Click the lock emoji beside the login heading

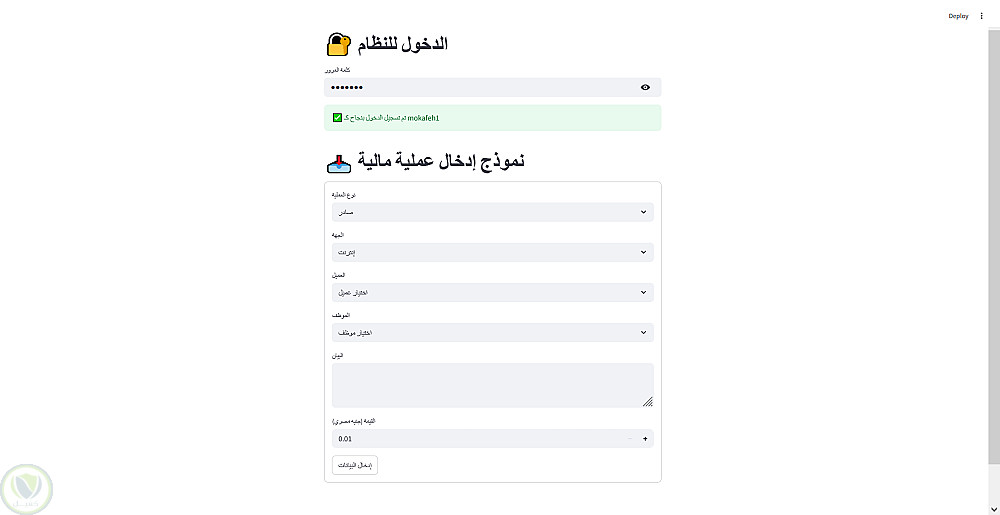[339, 44]
